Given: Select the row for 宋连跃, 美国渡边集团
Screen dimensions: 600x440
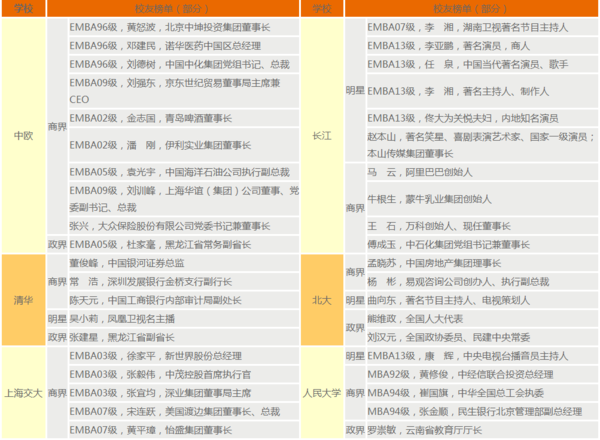Looking at the screenshot, I should [x=184, y=412].
